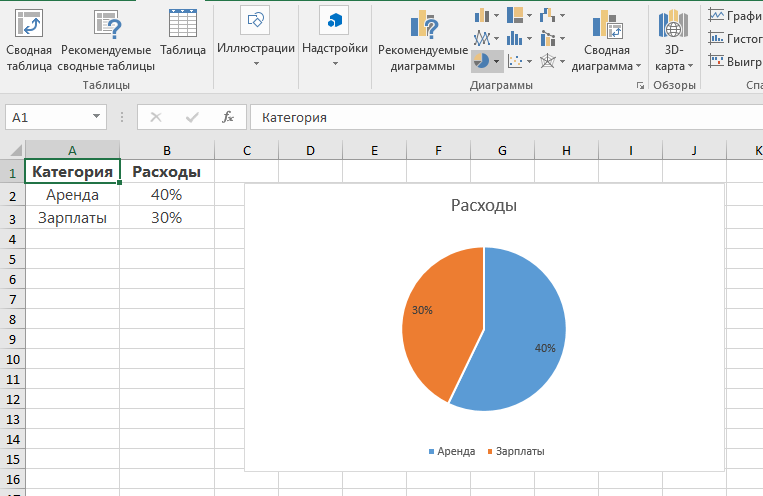Screen dimensions: 763x496
Task: Insert a Выигрыш/проигрыш sparkline
Action: pos(735,61)
